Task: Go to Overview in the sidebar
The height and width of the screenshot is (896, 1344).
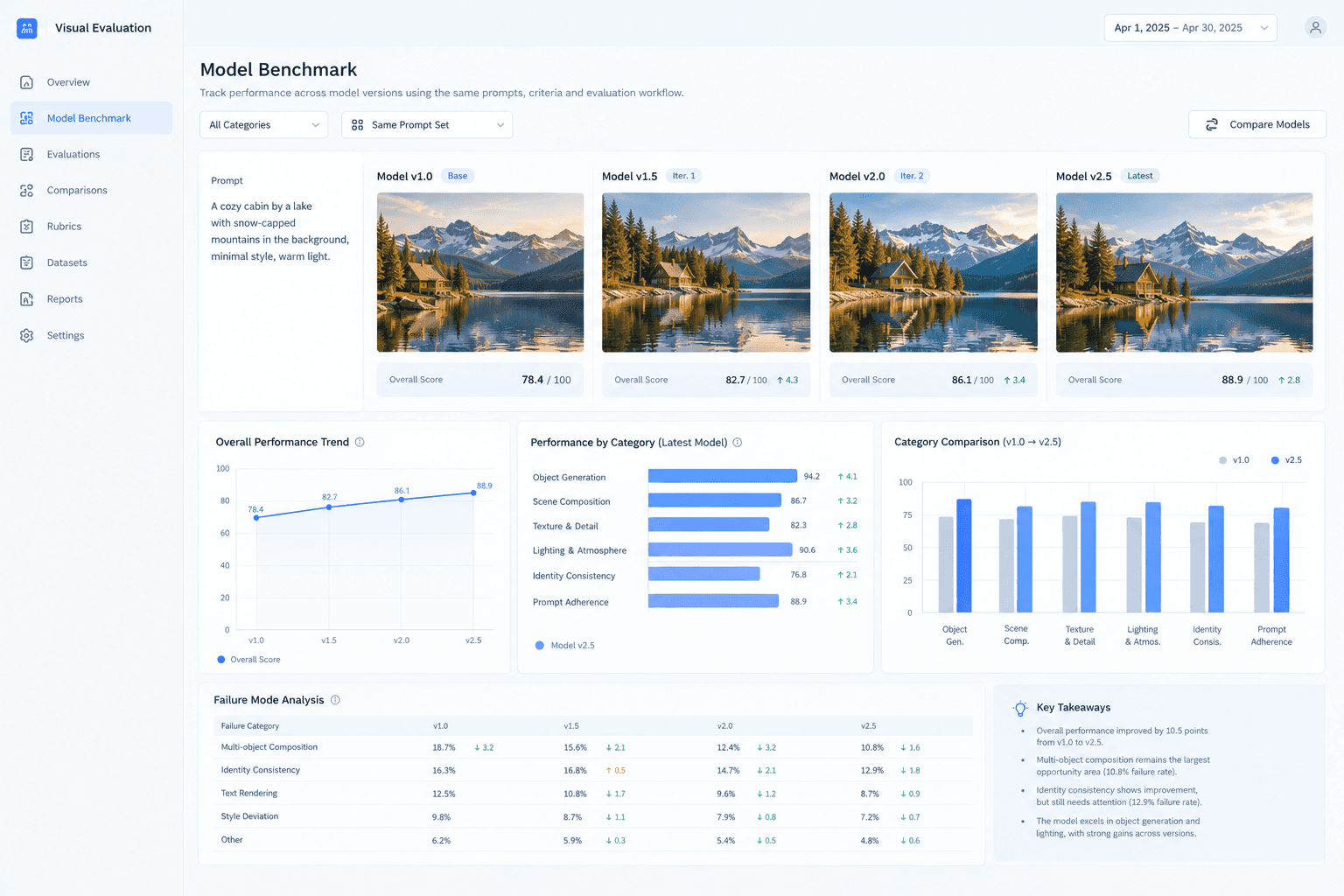Action: tap(91, 82)
